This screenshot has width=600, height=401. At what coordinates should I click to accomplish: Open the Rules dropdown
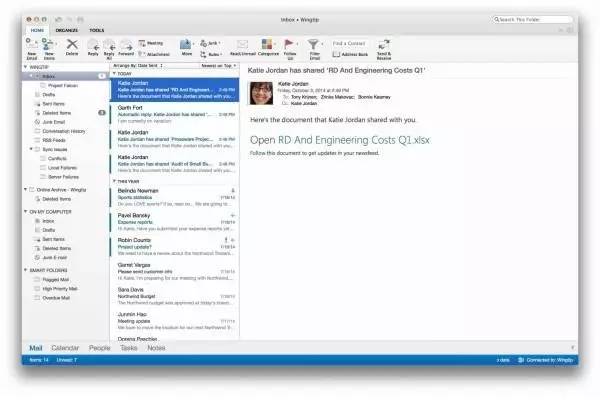click(211, 54)
